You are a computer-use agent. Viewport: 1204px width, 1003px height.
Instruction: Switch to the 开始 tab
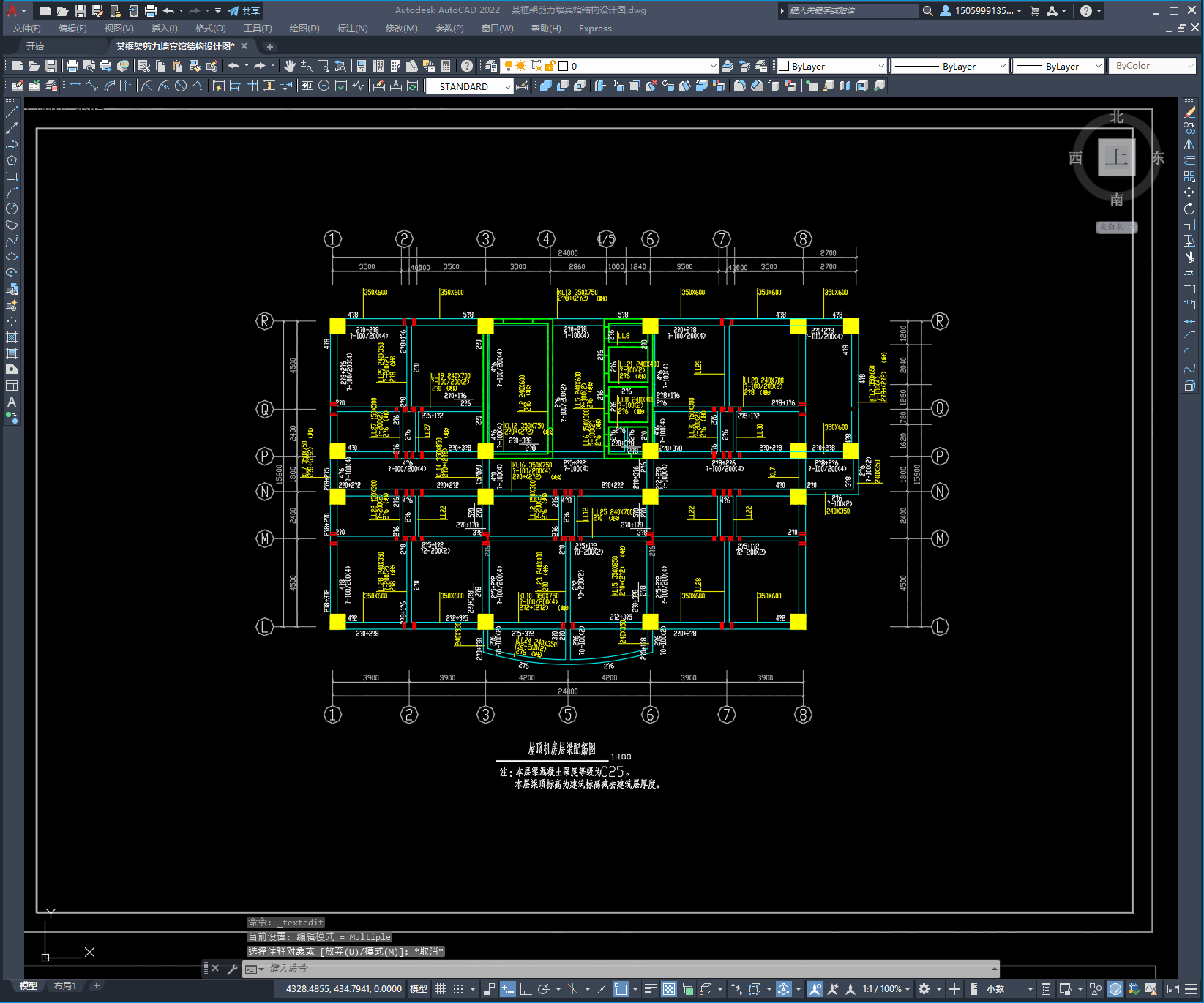pos(35,46)
